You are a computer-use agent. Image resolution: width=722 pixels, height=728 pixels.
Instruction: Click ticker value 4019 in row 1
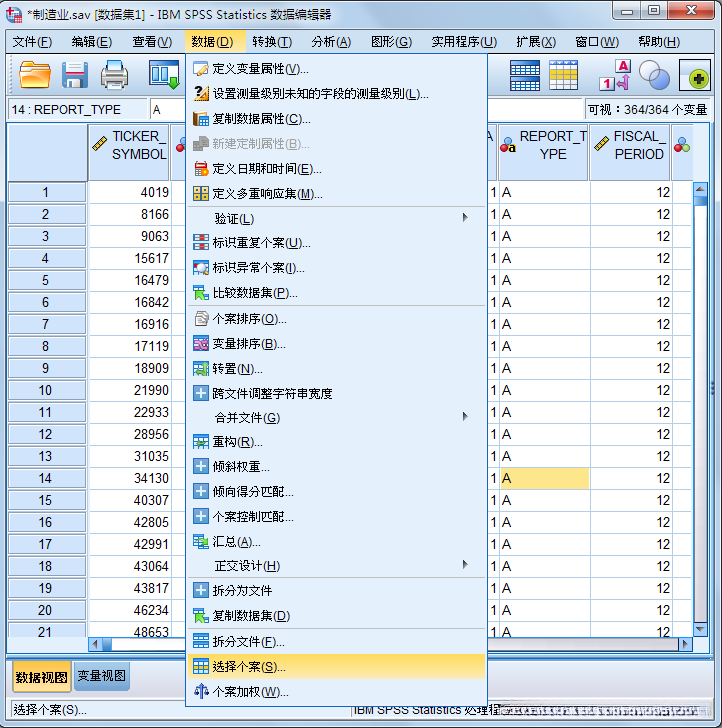click(x=130, y=192)
